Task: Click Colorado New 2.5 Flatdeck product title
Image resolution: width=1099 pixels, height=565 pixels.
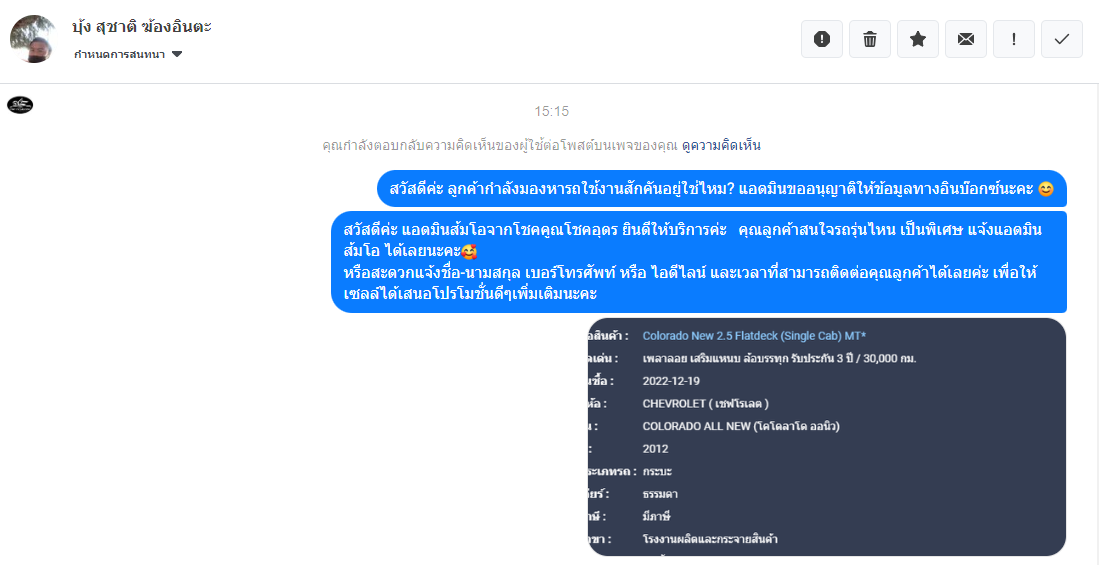Action: tap(754, 336)
